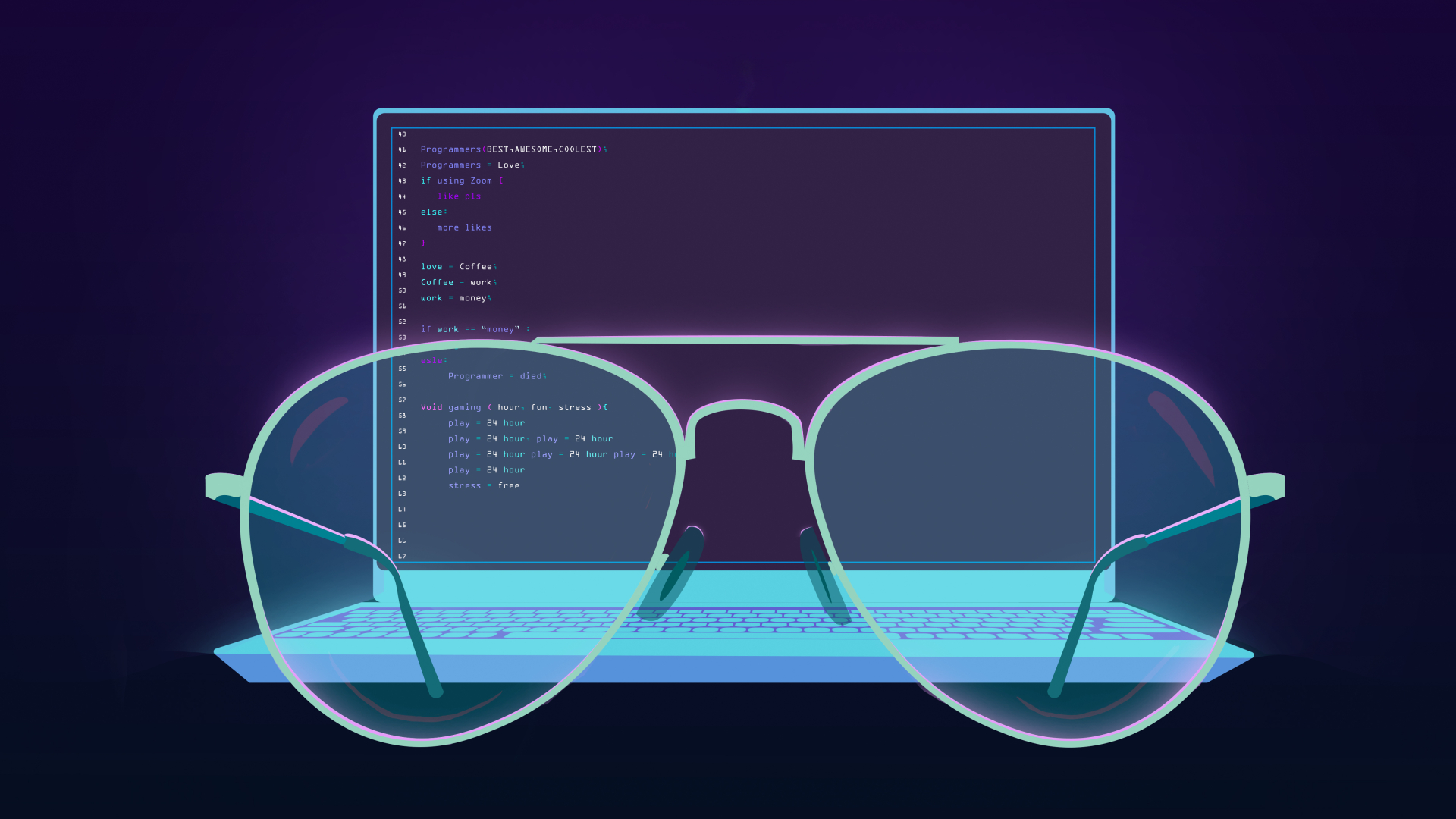This screenshot has height=819, width=1456.
Task: Click the 'love = Coffee' line
Action: tap(459, 267)
